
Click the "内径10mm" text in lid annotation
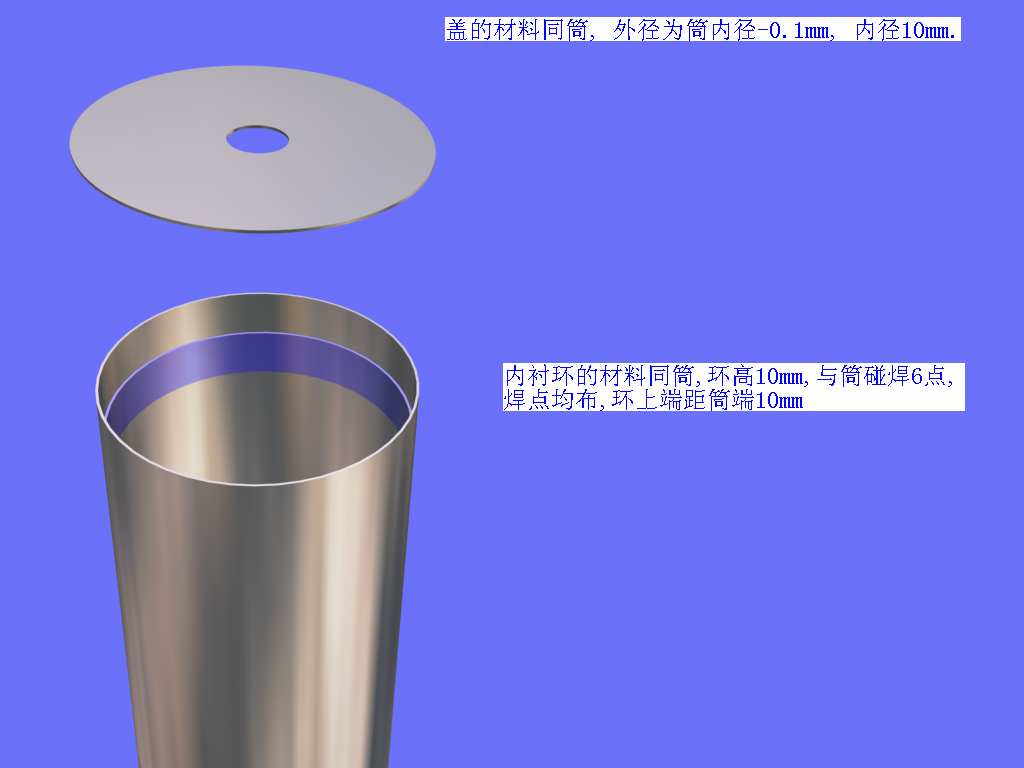906,30
